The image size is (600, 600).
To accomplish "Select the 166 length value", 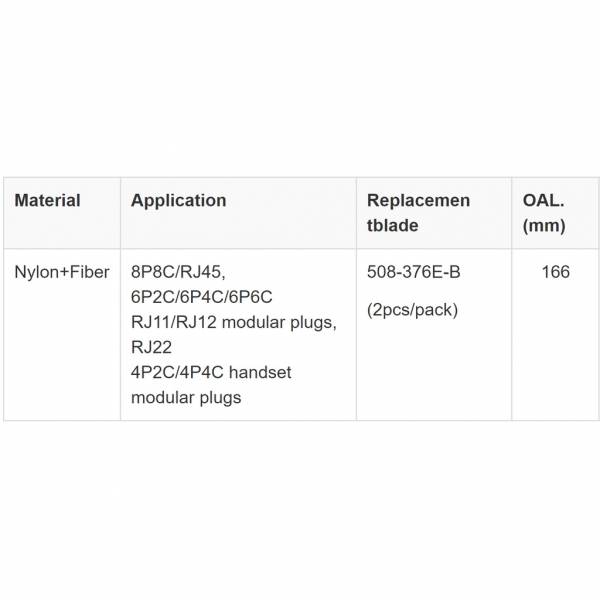I will [x=555, y=272].
